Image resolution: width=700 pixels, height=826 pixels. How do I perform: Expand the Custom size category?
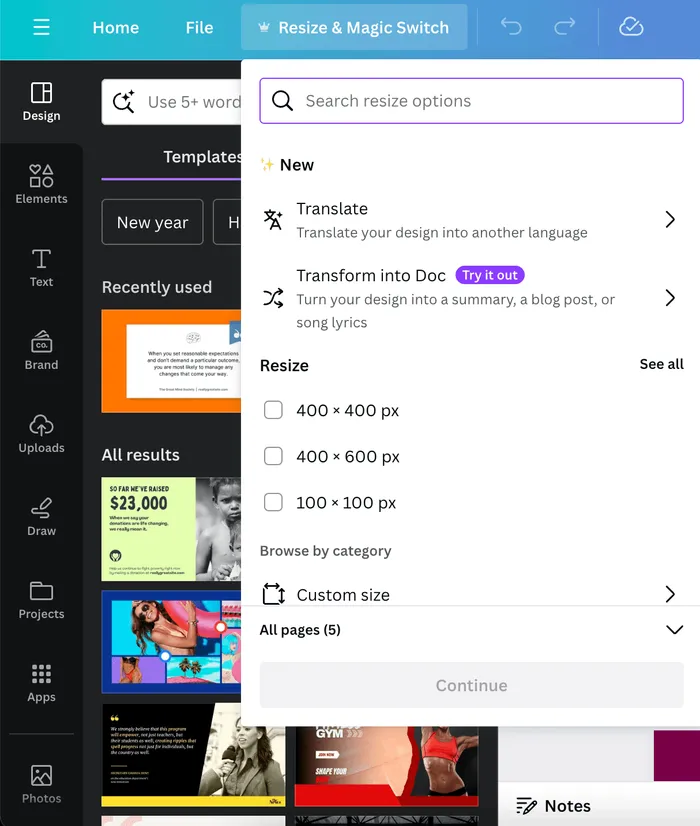click(670, 594)
